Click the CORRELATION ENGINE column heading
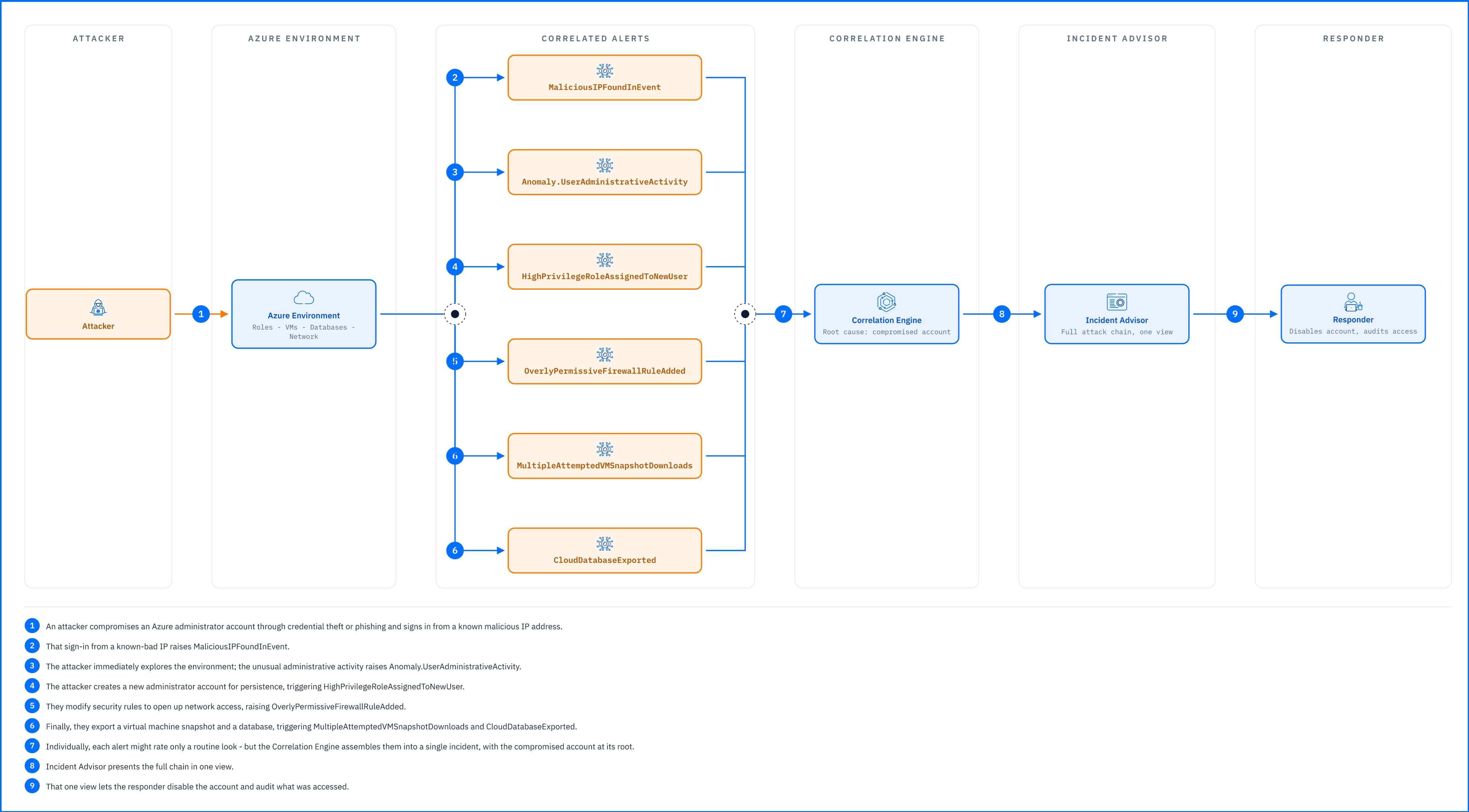The height and width of the screenshot is (812, 1469). click(887, 39)
